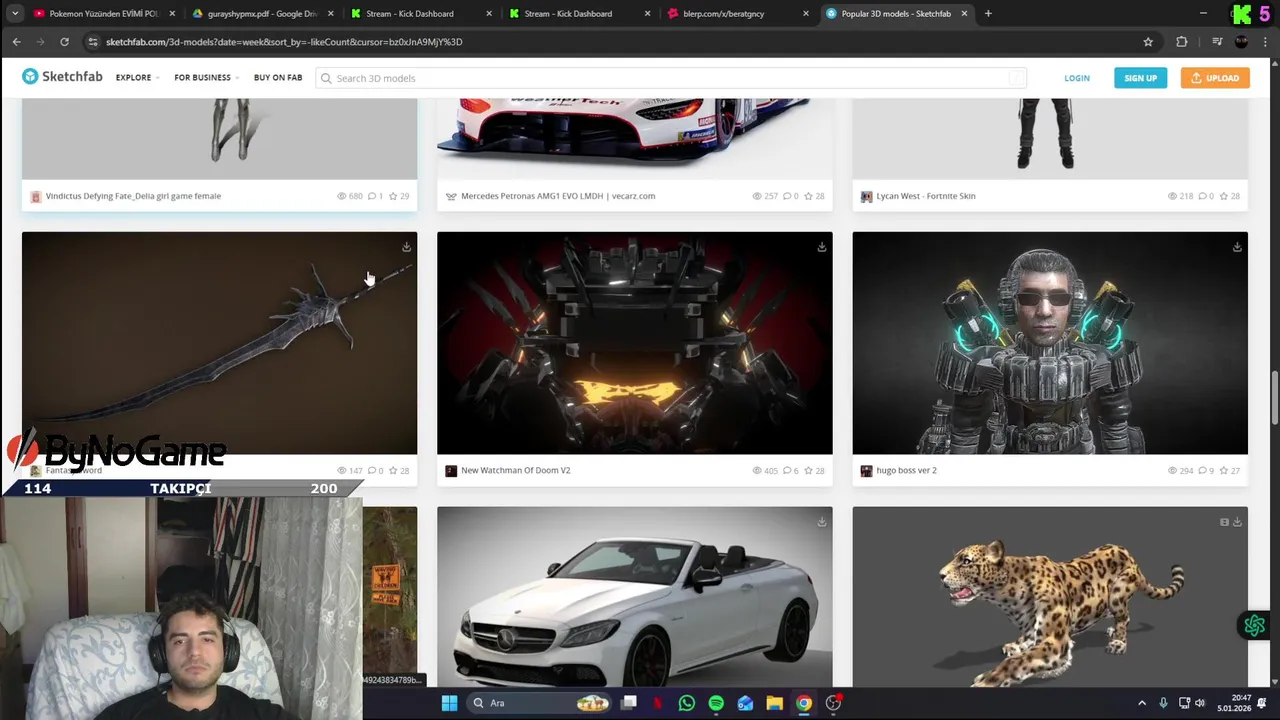Click the page vertical scrollbar thumb
Image resolution: width=1280 pixels, height=720 pixels.
[1274, 398]
